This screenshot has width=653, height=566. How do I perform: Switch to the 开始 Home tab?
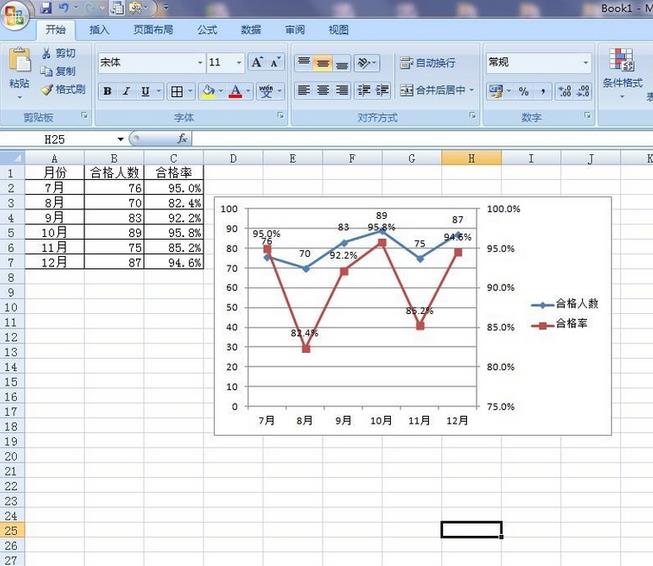click(x=55, y=30)
